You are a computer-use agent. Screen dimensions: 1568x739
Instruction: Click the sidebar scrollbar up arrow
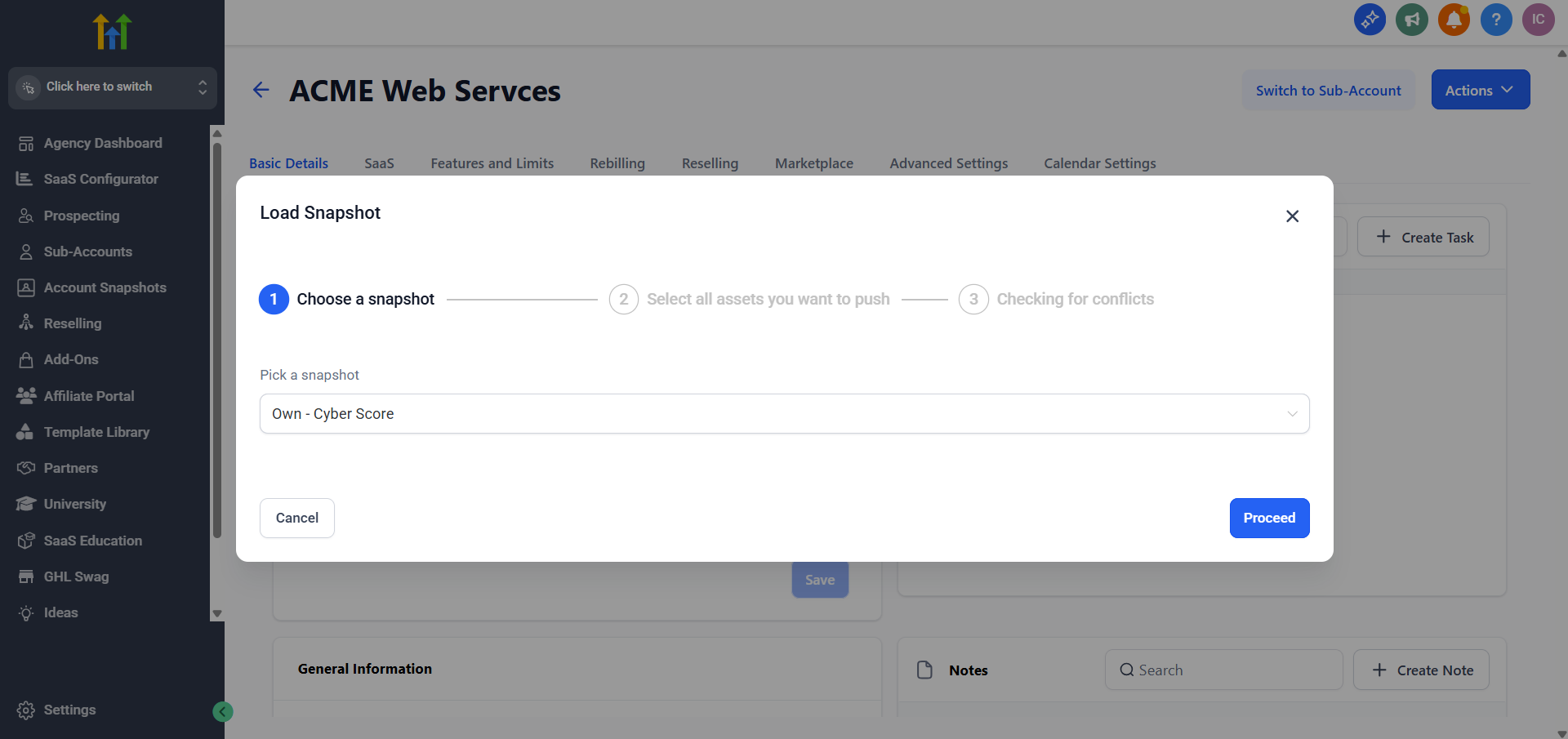click(x=217, y=133)
